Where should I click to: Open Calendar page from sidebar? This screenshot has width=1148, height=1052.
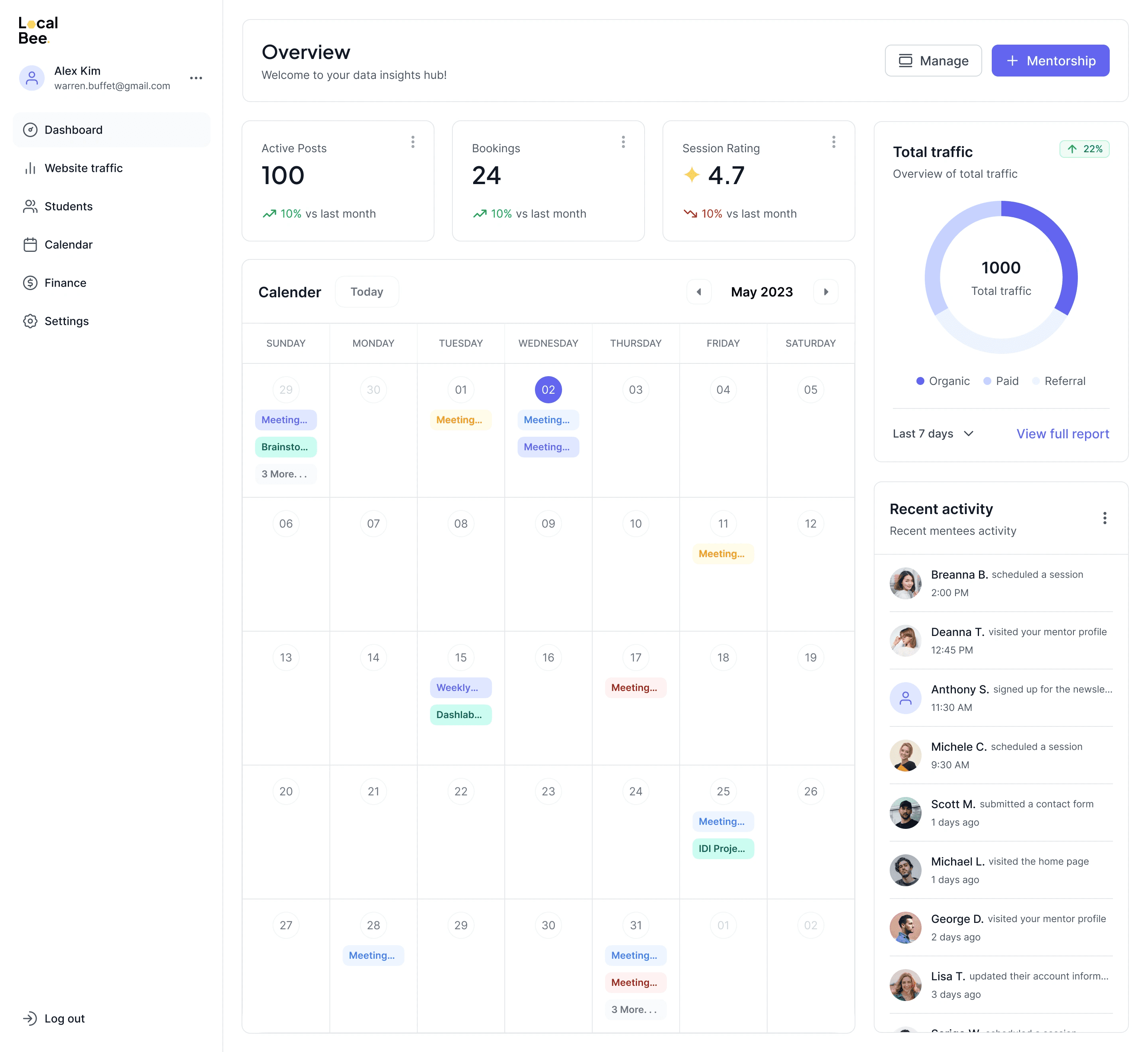112,245
